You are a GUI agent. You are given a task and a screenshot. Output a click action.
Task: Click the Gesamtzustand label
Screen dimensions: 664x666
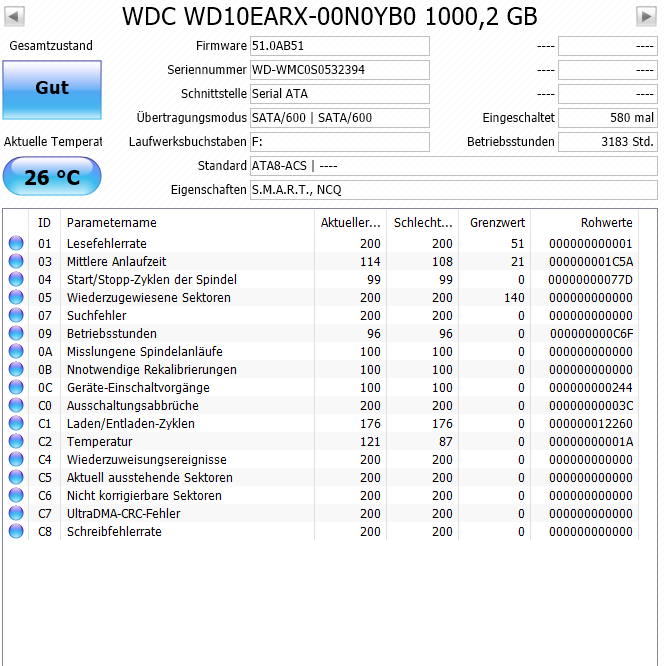pos(51,45)
